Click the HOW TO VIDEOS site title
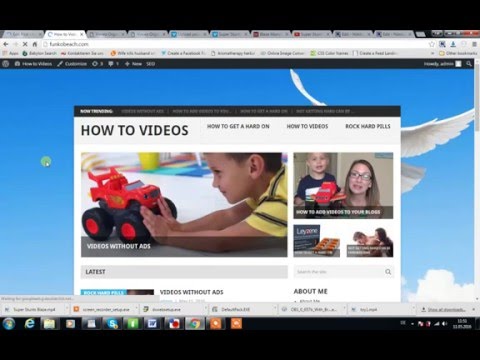Image resolution: width=480 pixels, height=360 pixels. pos(135,130)
